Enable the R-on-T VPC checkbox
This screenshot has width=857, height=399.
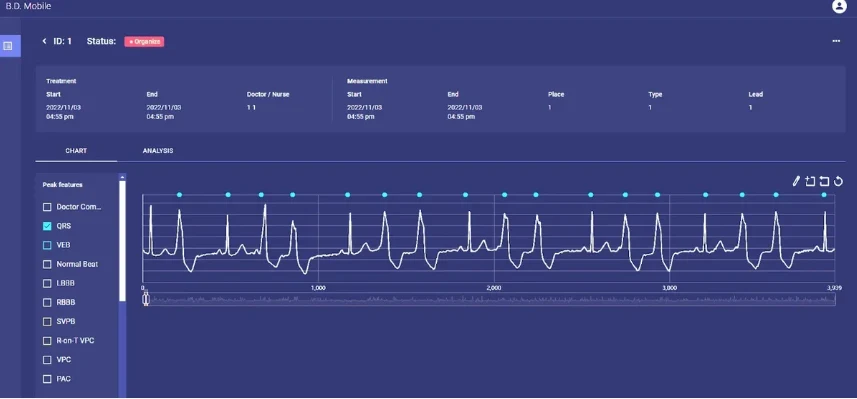click(x=47, y=341)
